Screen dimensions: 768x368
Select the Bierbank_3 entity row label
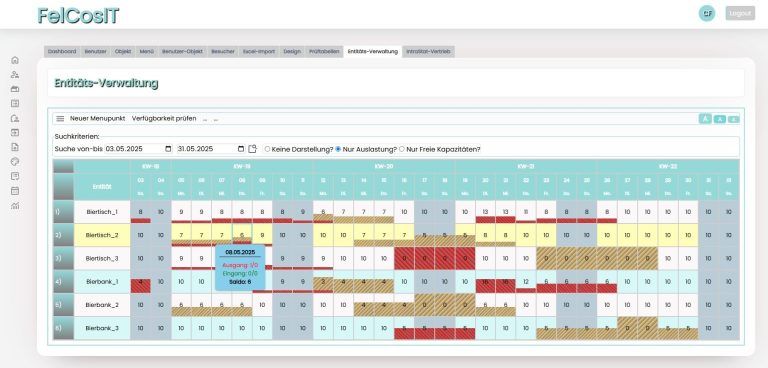tap(102, 328)
